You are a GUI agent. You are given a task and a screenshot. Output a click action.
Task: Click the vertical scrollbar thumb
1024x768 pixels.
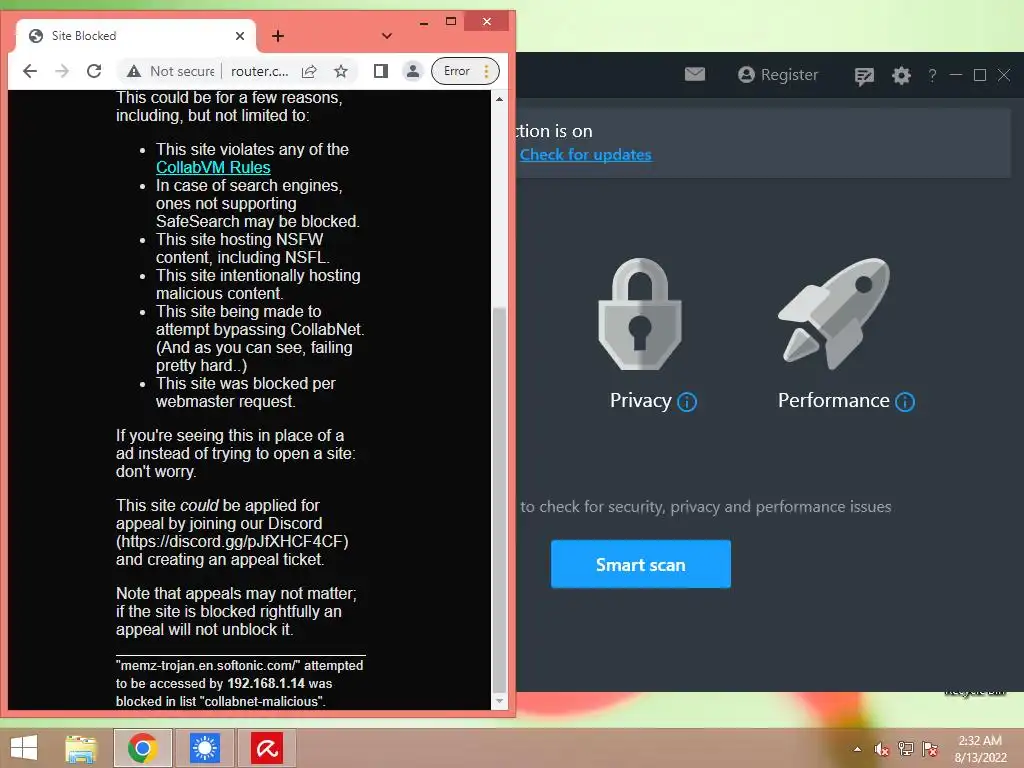click(x=499, y=500)
